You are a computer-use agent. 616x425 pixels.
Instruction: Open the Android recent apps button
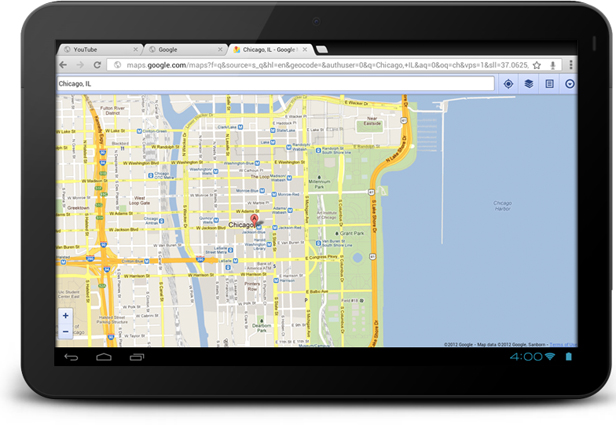(x=137, y=357)
